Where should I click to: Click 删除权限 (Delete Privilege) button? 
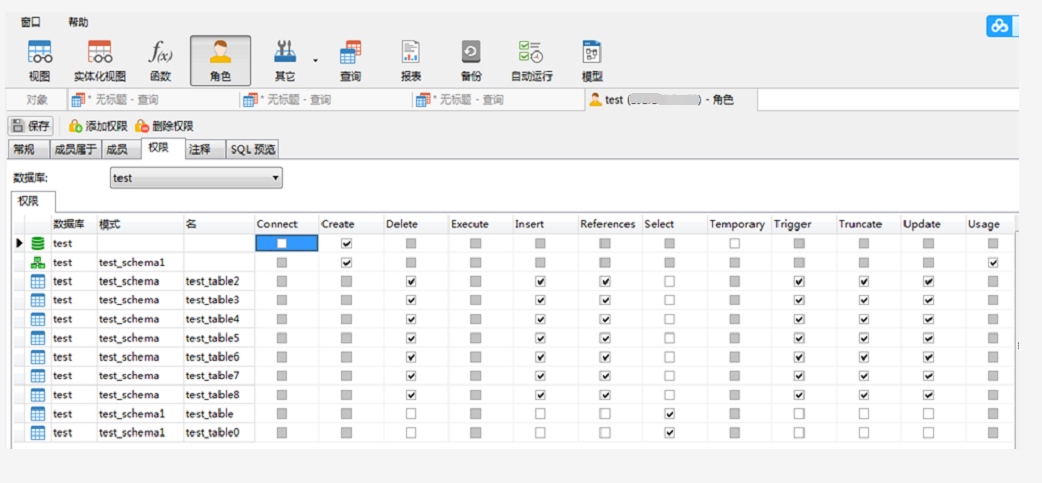coord(164,126)
